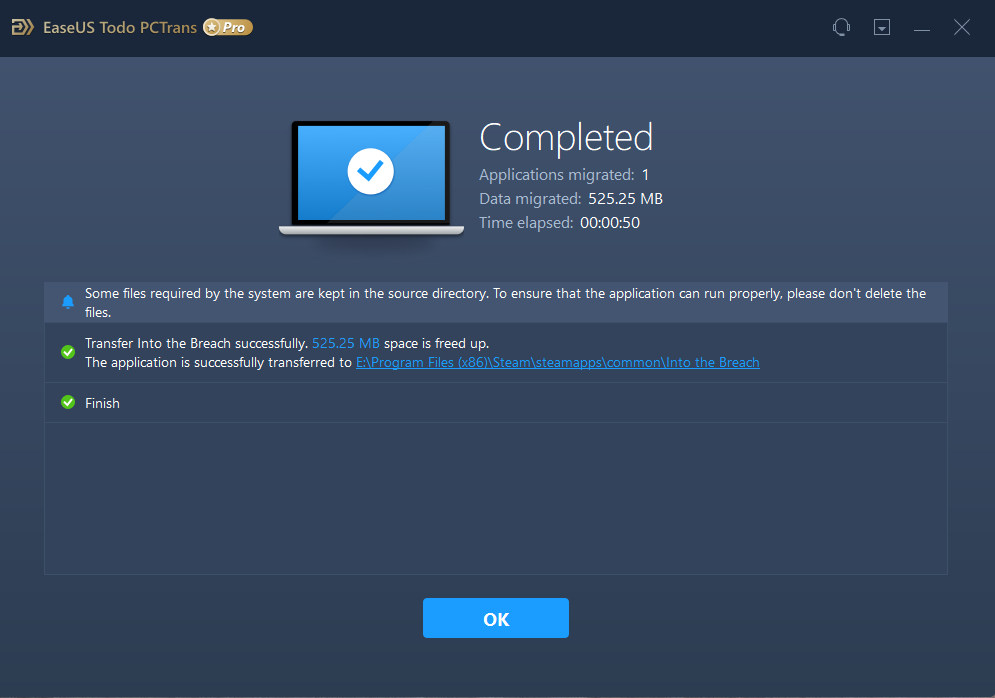The height and width of the screenshot is (698, 995).
Task: Minimize the PCTrans window
Action: click(x=922, y=29)
